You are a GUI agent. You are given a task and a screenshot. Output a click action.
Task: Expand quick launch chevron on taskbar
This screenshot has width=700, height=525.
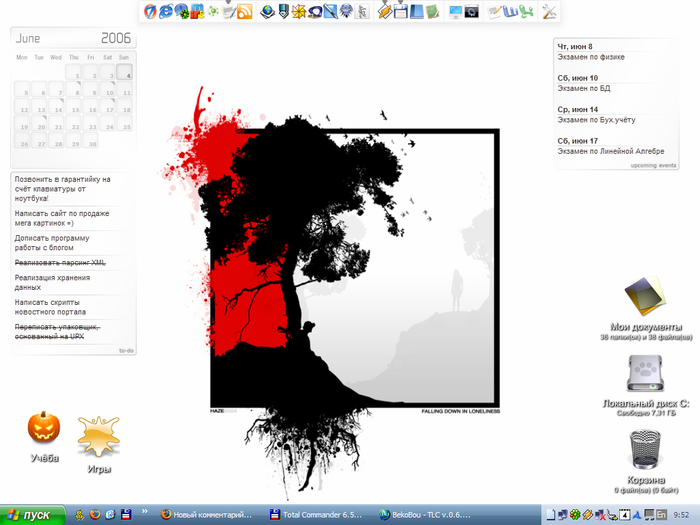[x=145, y=512]
